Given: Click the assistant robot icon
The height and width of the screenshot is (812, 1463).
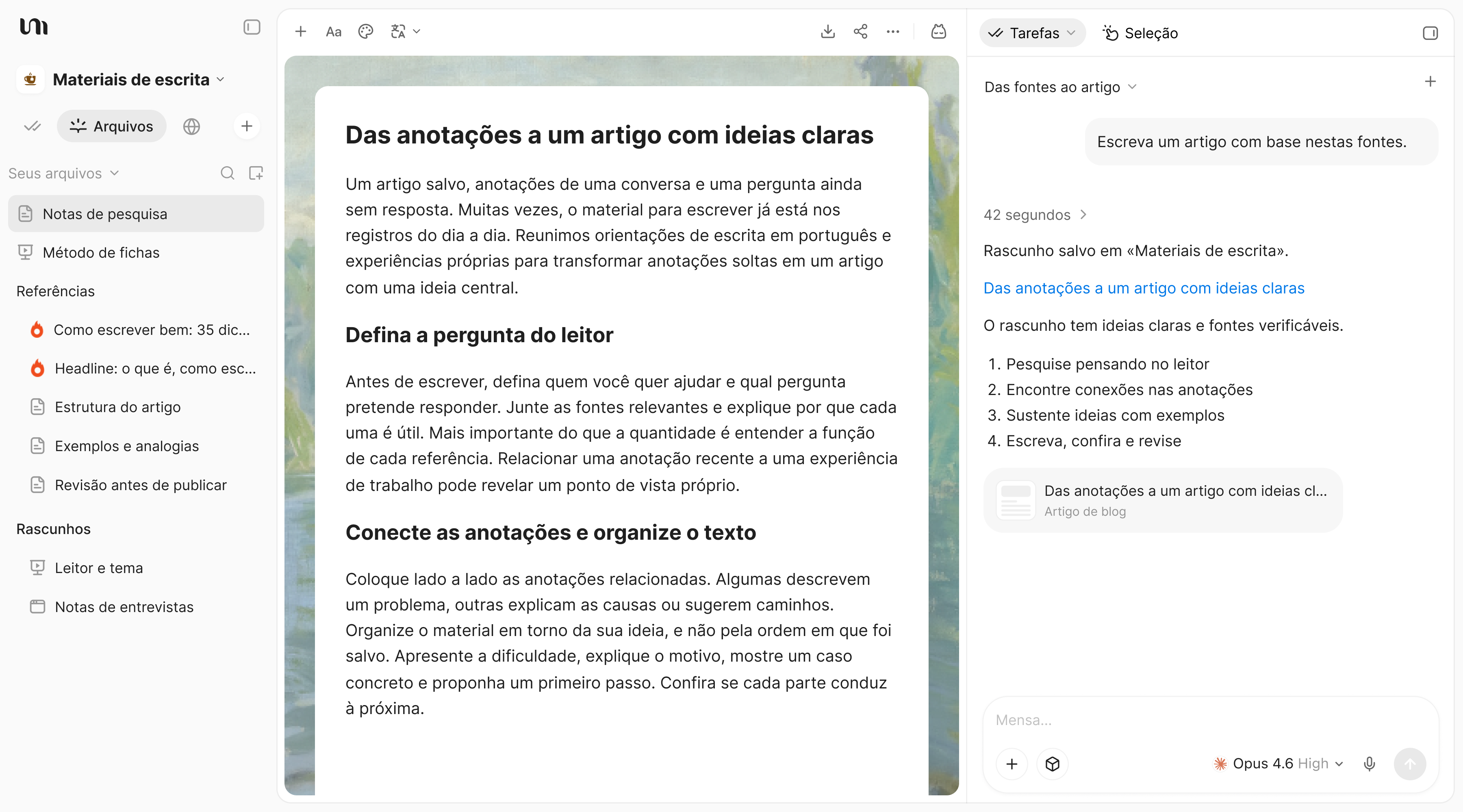Looking at the screenshot, I should (x=939, y=32).
